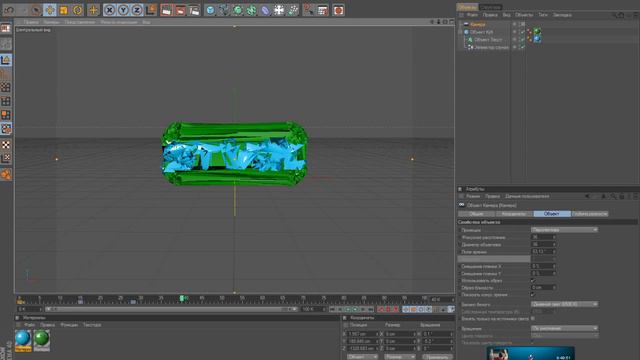Open the Проекция dropdown
Screen dimensions: 640x360
pos(564,230)
